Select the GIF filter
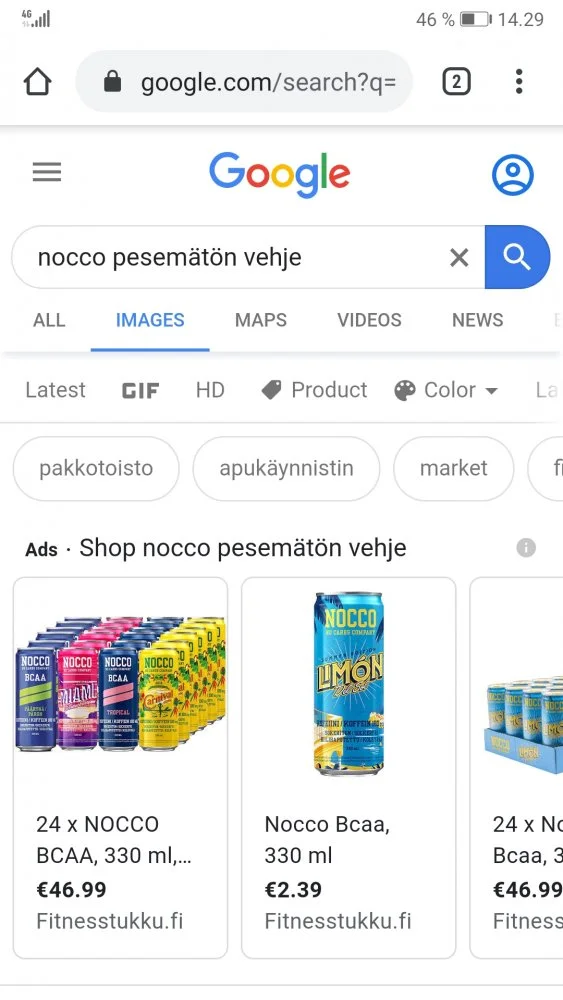The width and height of the screenshot is (563, 1000). (x=140, y=390)
